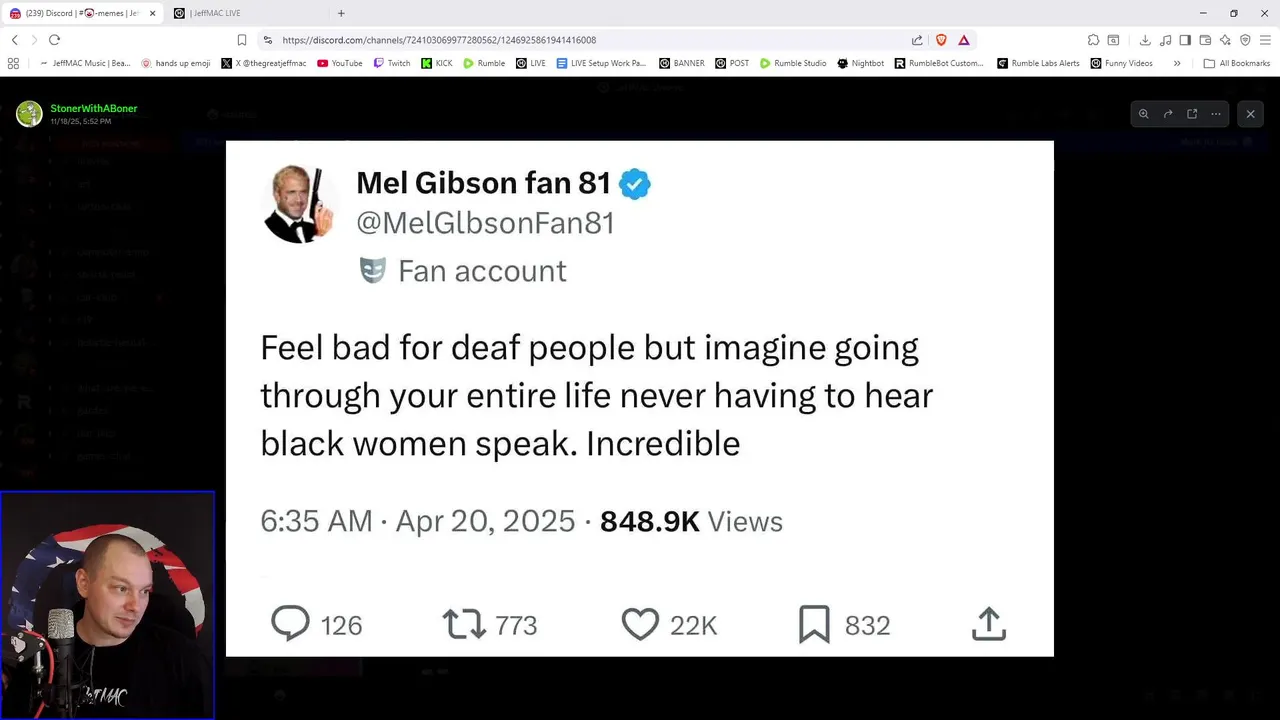Screen dimensions: 1280x720
Task: Toggle the browser sidebar panel
Action: 1185,40
